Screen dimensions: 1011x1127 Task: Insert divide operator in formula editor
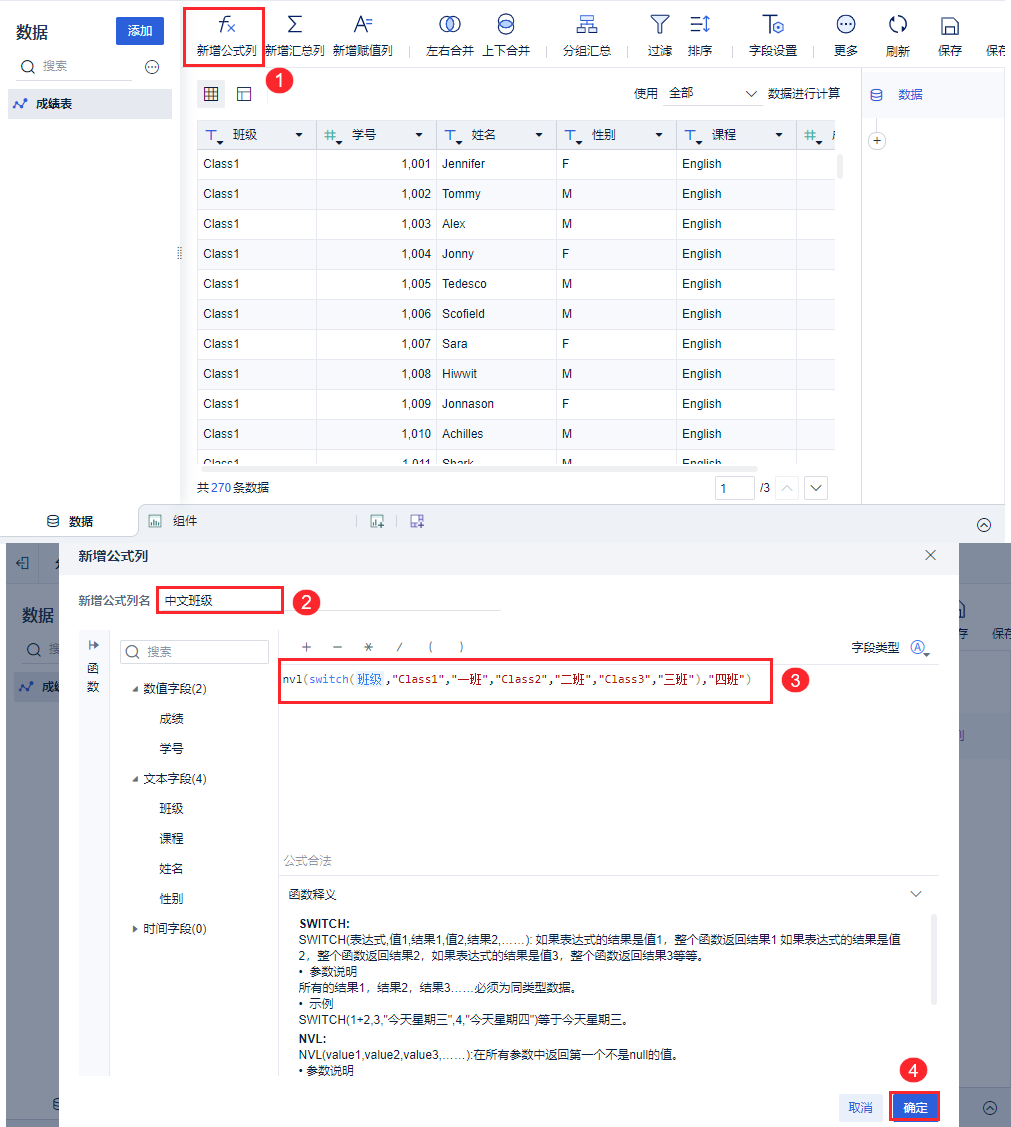click(400, 647)
